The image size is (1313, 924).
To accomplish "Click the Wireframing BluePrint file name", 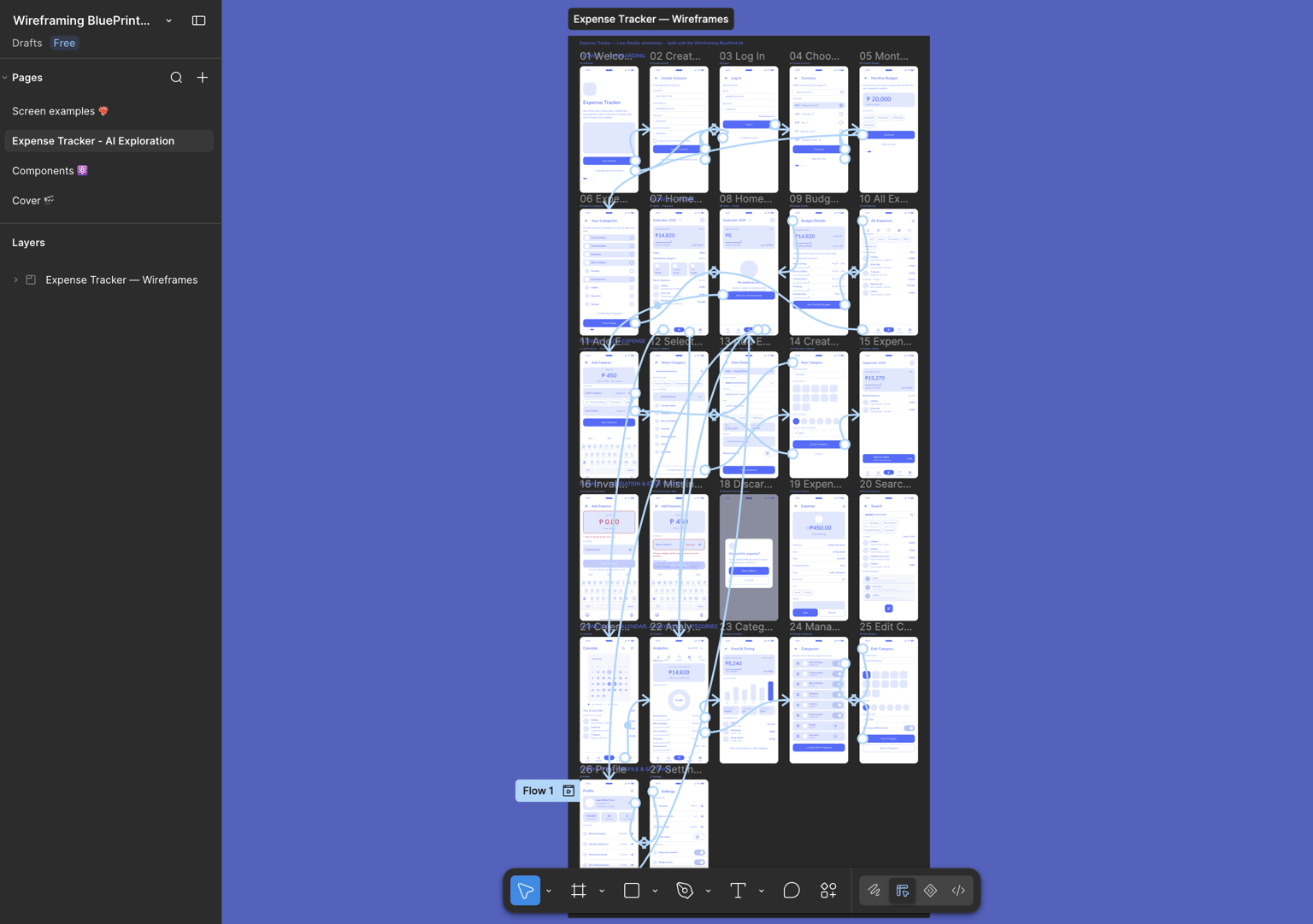I will point(81,21).
